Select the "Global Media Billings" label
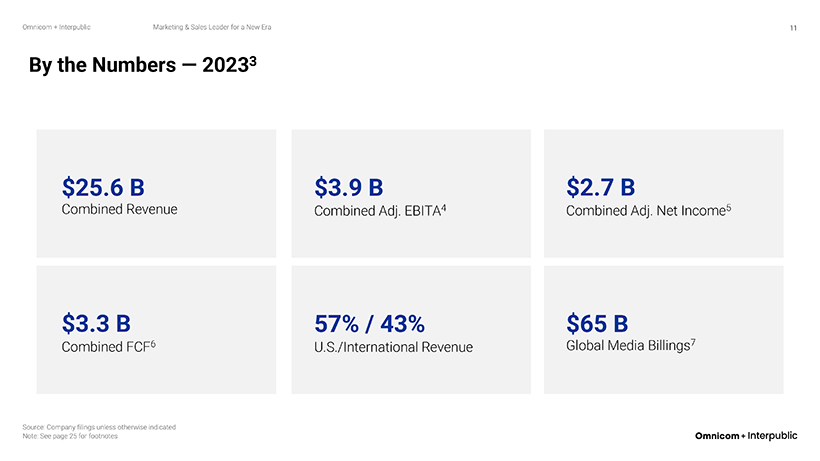The width and height of the screenshot is (820, 461). (628, 346)
